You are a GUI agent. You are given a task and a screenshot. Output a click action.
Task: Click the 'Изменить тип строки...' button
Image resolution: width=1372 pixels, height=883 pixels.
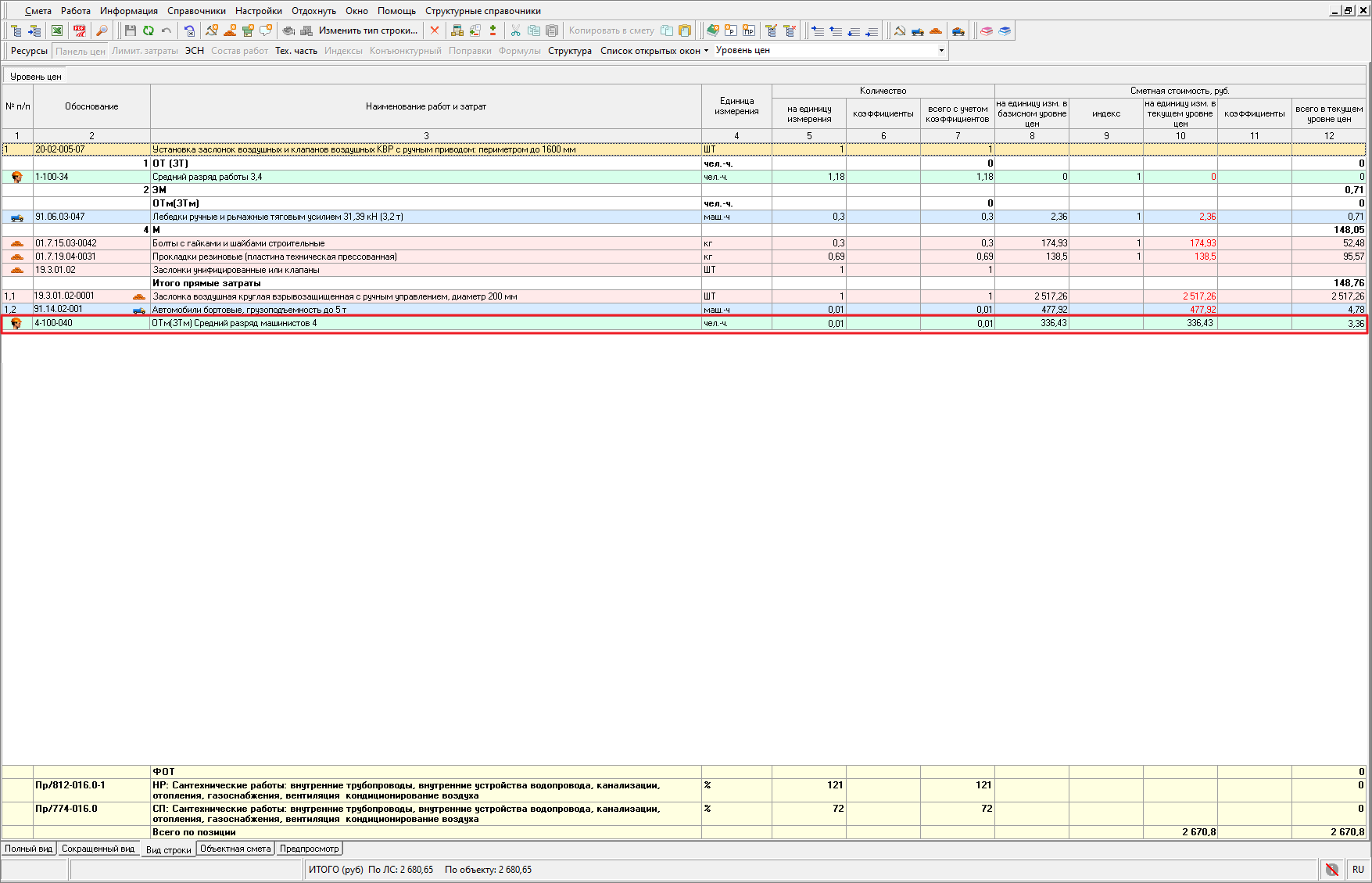(x=368, y=31)
